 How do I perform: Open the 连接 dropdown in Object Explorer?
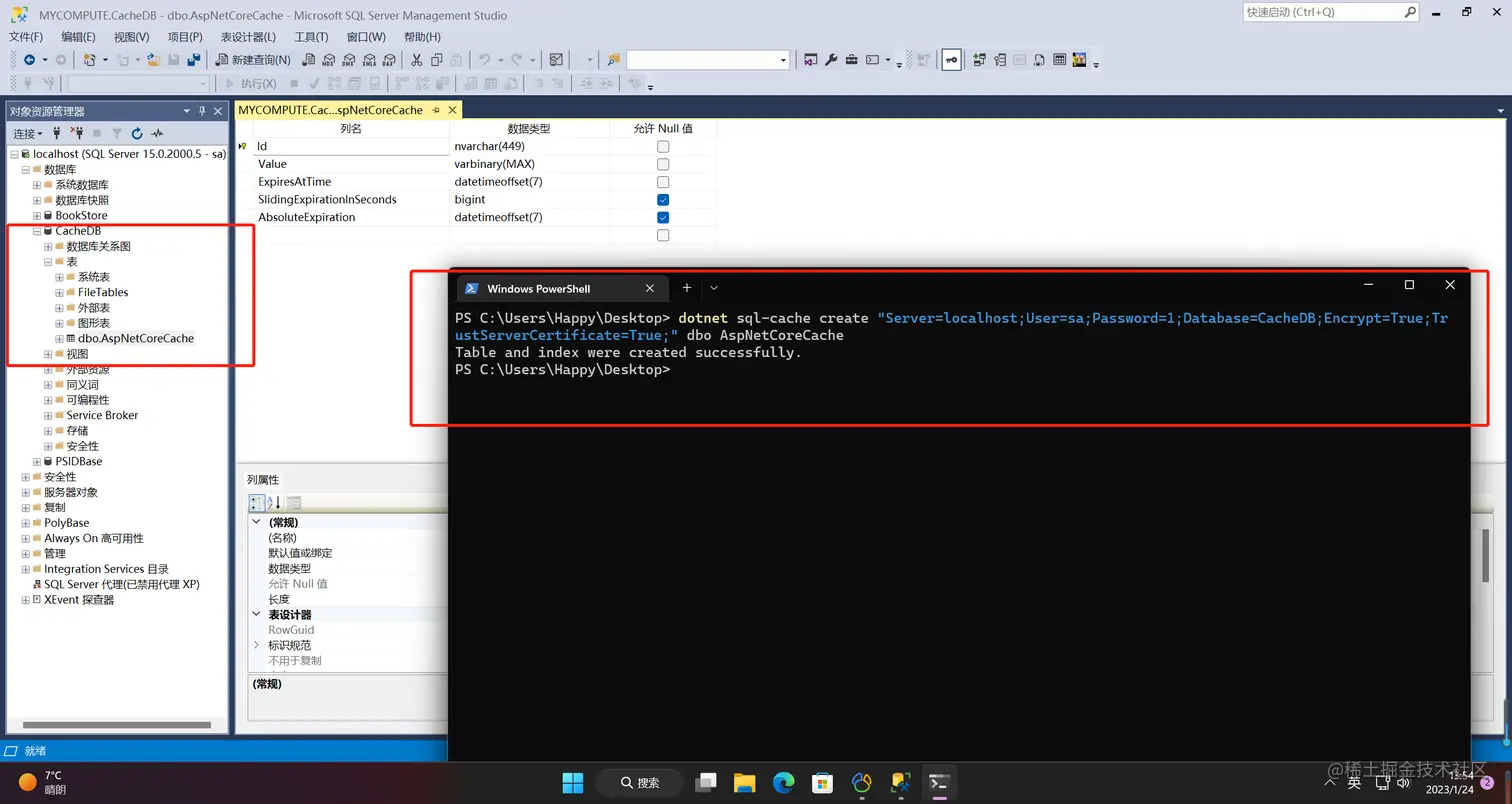click(x=27, y=133)
